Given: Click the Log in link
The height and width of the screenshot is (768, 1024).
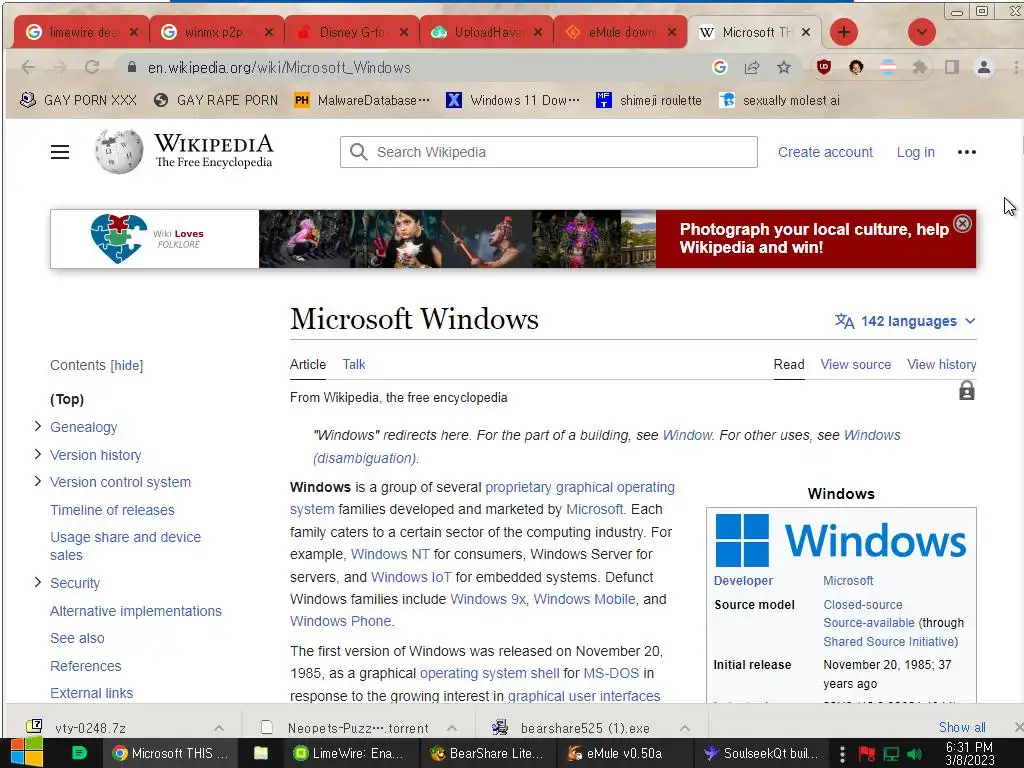Looking at the screenshot, I should pos(916,152).
